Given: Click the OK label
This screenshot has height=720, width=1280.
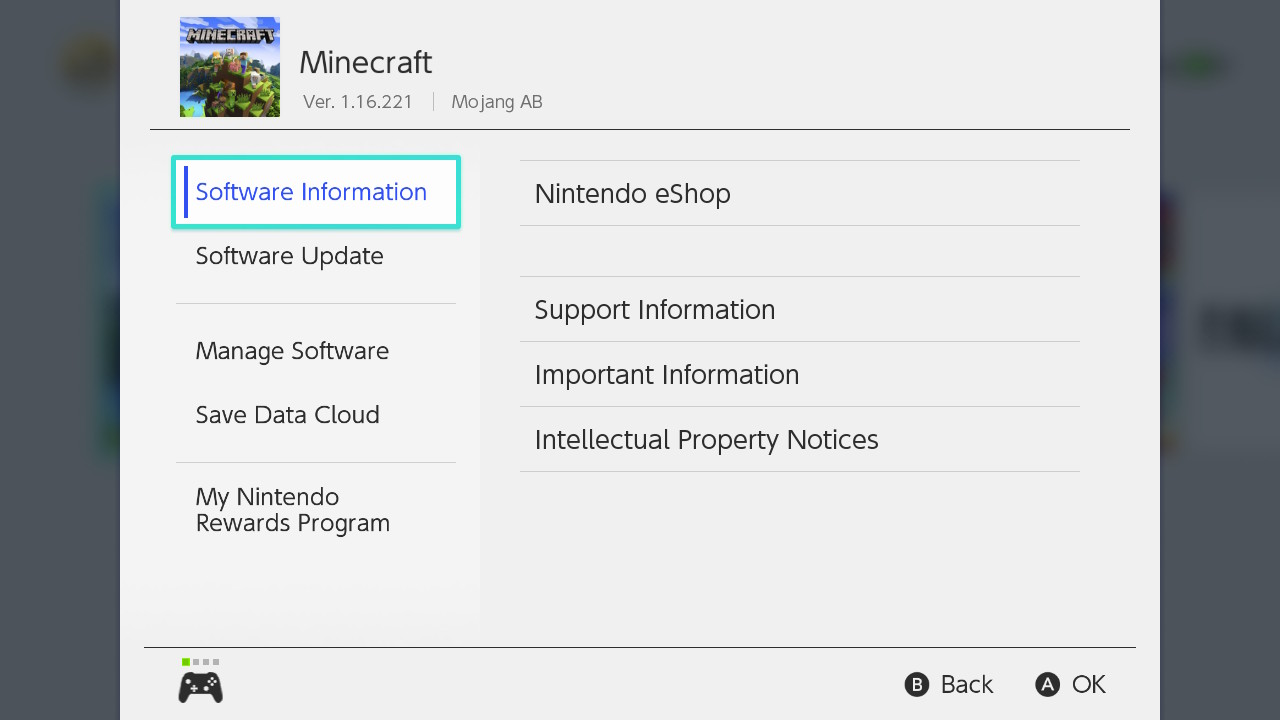Looking at the screenshot, I should [1088, 685].
